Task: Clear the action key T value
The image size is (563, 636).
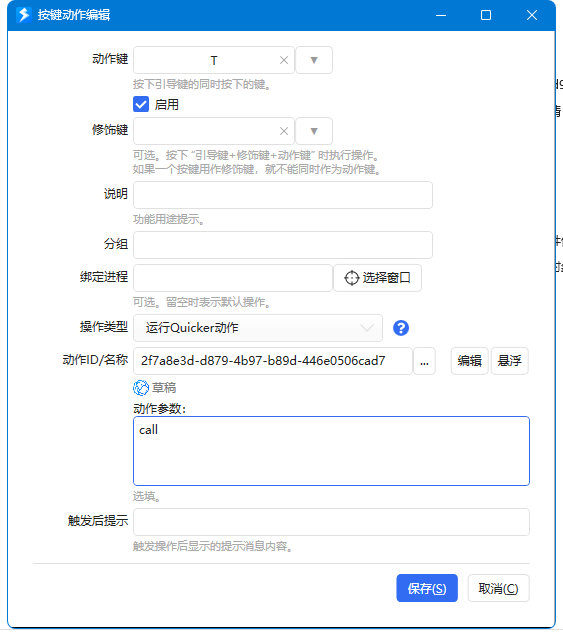Action: coord(284,60)
